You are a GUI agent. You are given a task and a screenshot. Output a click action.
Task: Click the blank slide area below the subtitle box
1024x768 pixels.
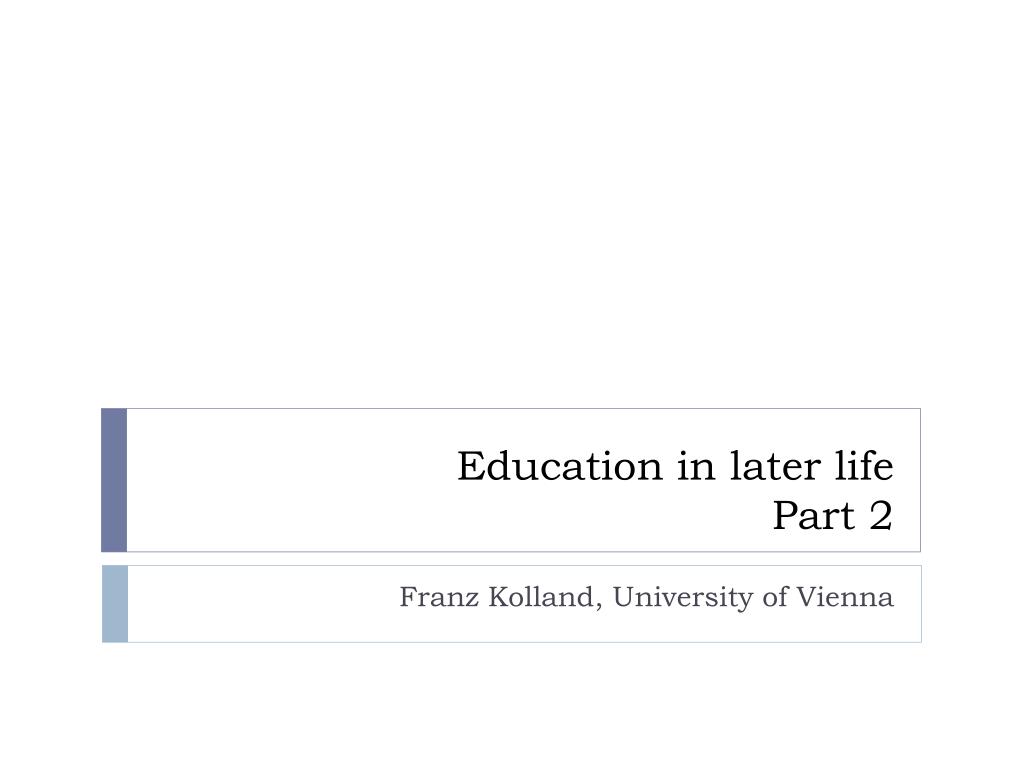512,705
